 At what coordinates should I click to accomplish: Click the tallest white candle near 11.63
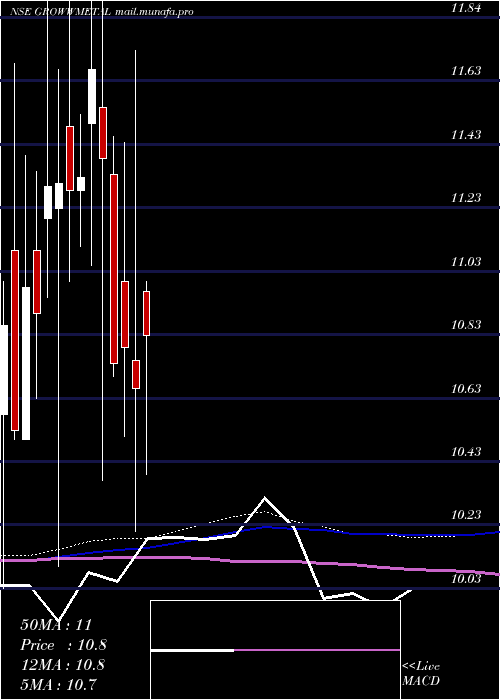[x=92, y=96]
